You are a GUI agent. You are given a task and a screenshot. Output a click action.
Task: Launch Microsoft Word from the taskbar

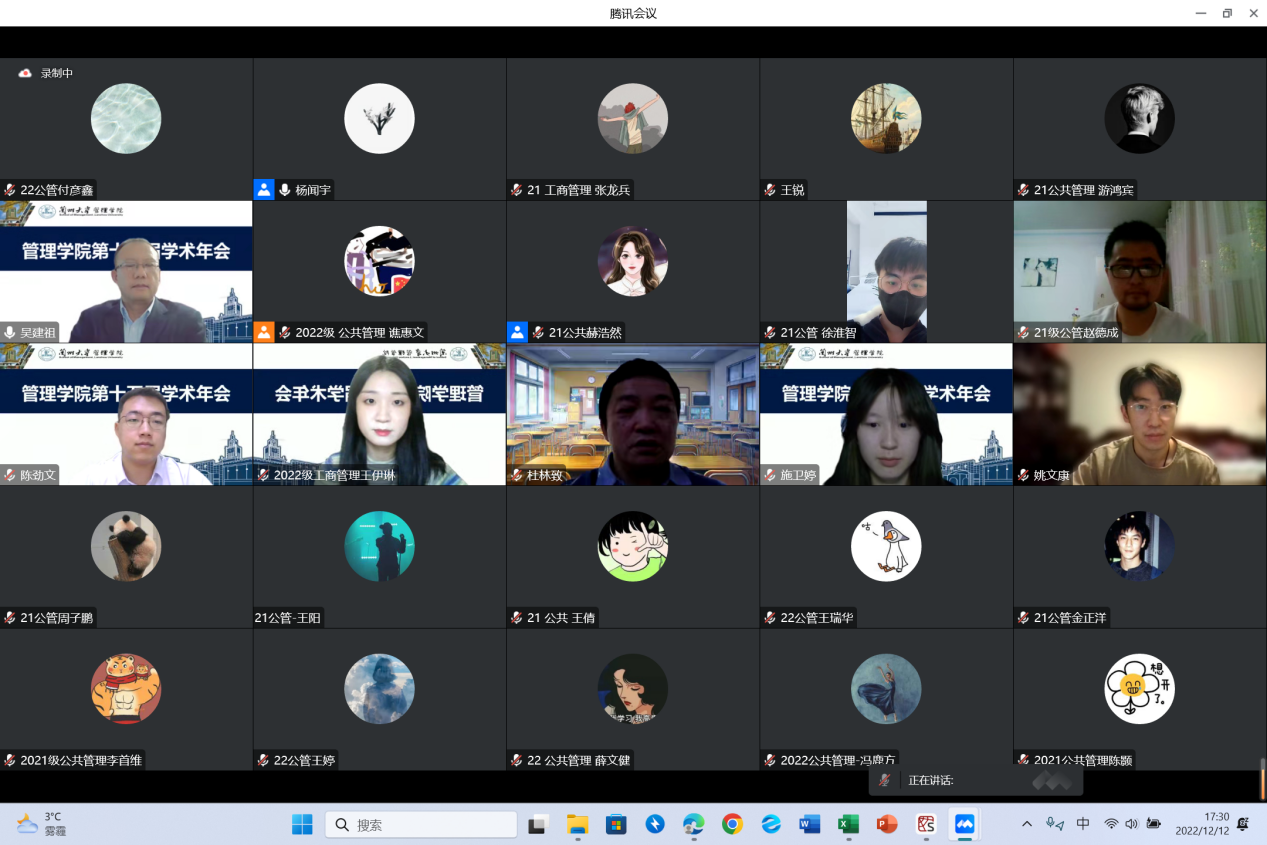pos(810,824)
